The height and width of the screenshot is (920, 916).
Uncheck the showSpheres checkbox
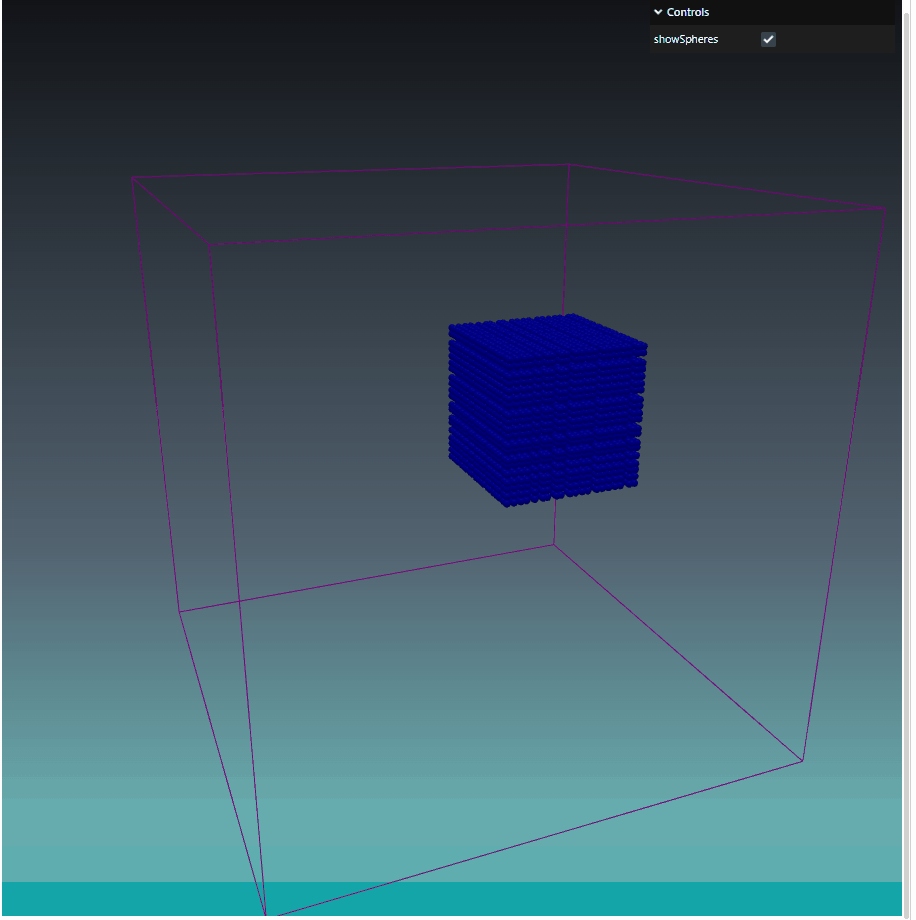tap(768, 39)
